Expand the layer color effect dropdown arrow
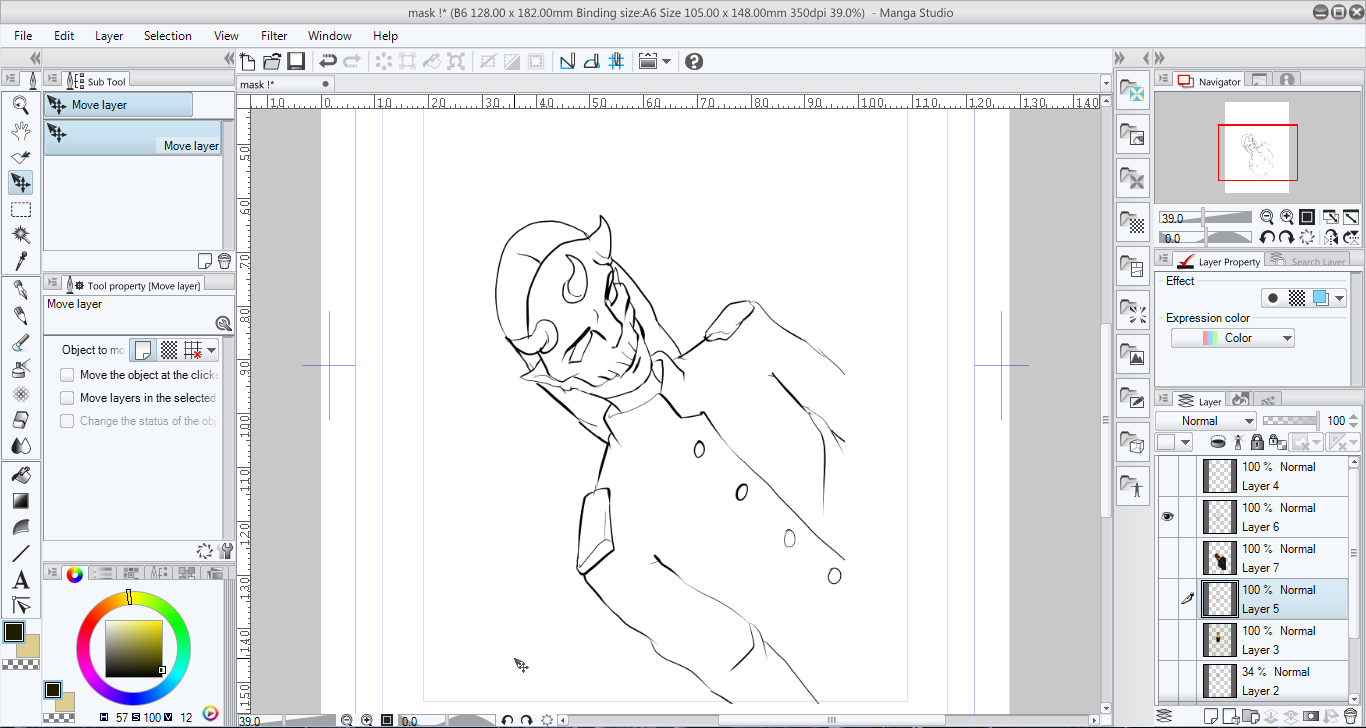The width and height of the screenshot is (1366, 728). click(x=1341, y=298)
